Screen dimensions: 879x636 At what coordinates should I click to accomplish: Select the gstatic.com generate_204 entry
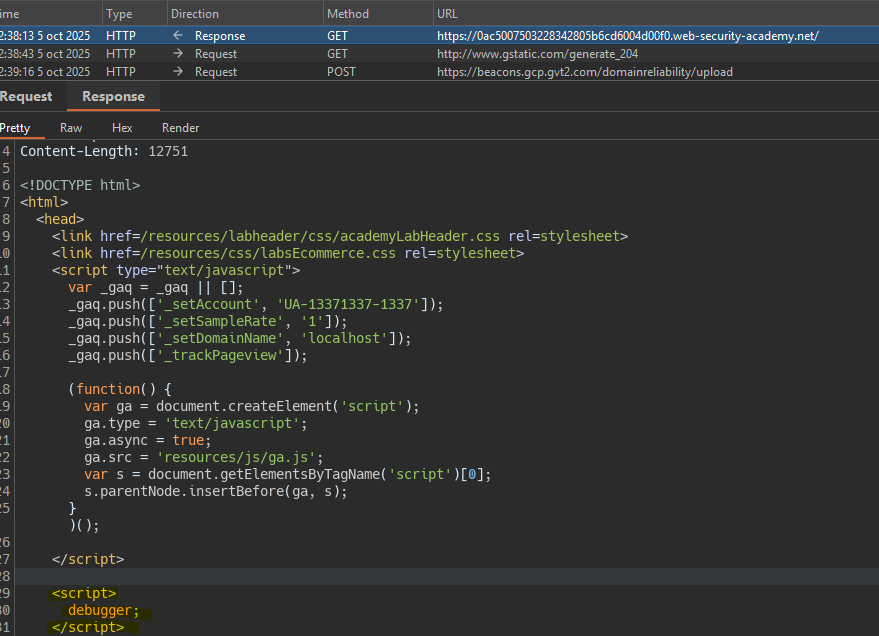pos(537,54)
